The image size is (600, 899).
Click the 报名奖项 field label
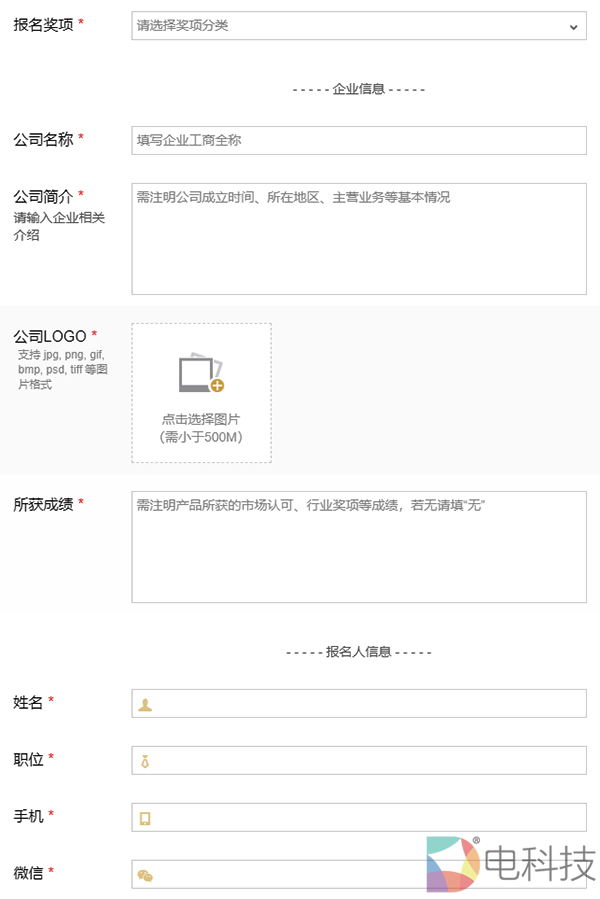(x=43, y=25)
